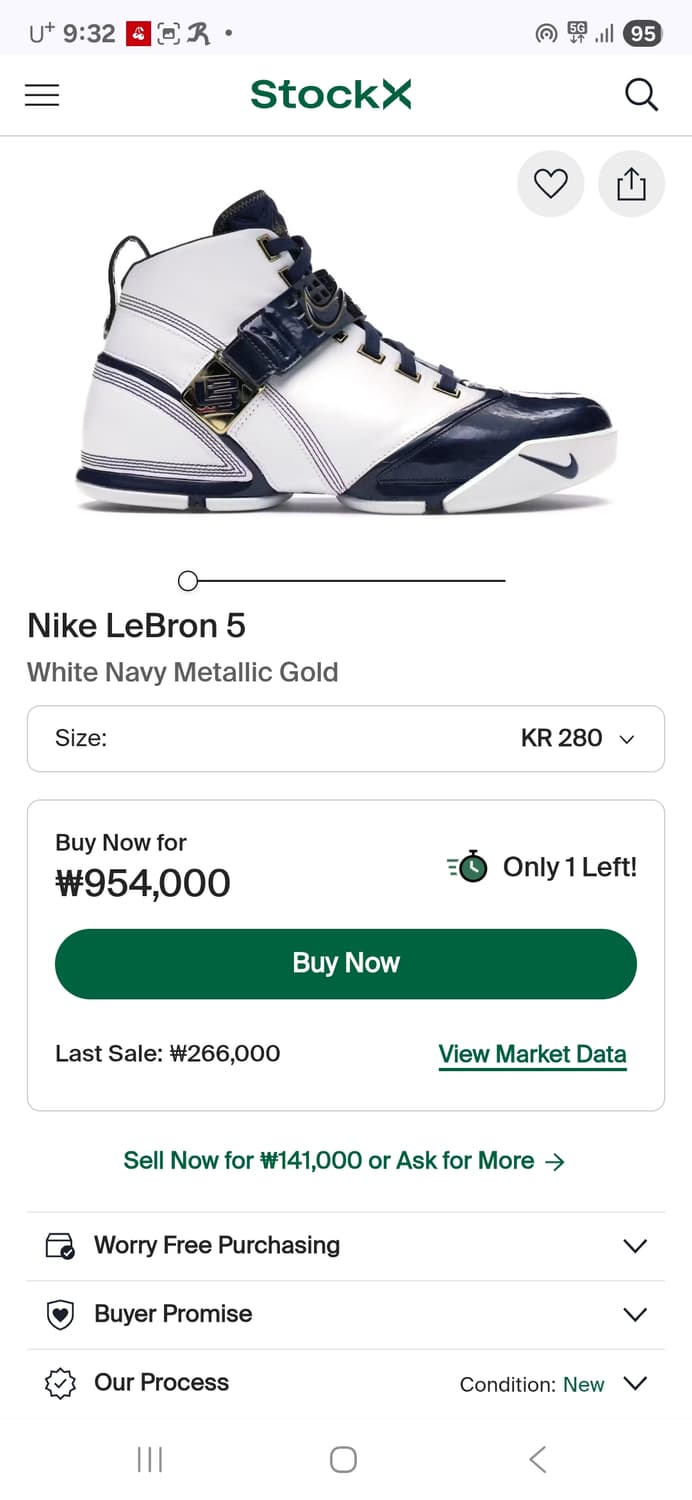
Task: Tap the share icon
Action: tap(631, 184)
